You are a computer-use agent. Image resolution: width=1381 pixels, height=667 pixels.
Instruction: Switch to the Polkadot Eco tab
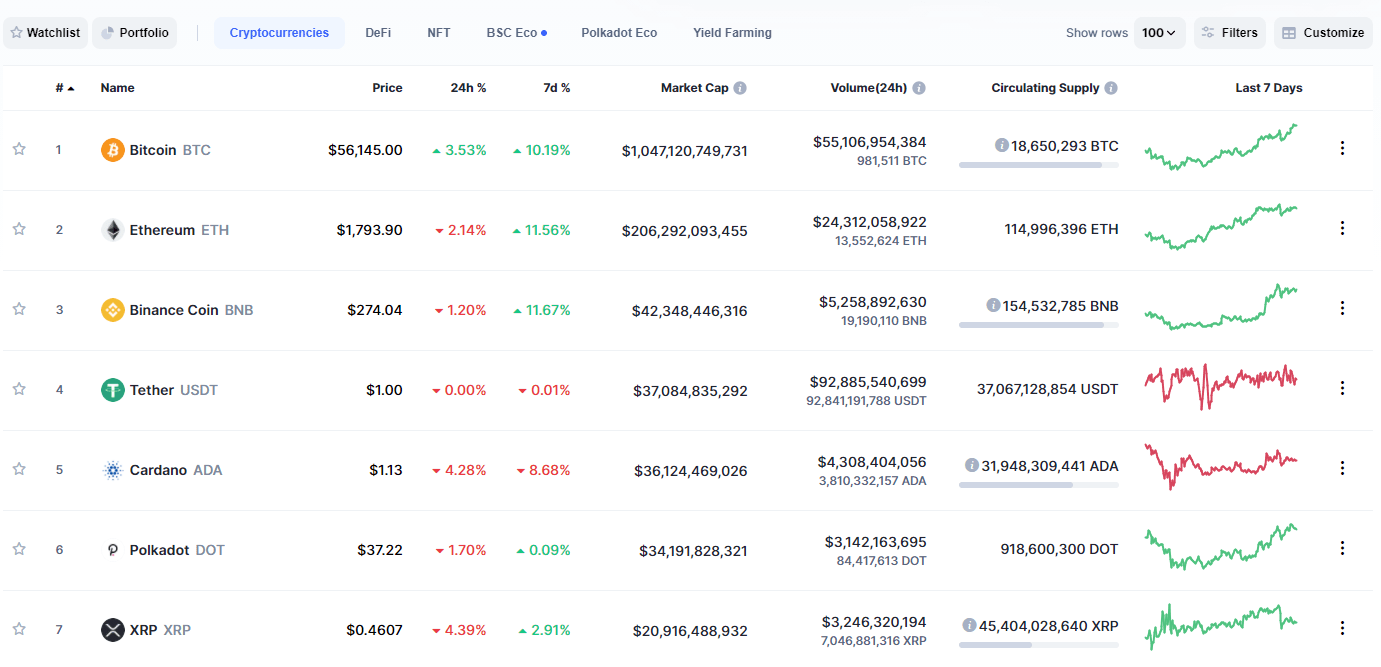coord(619,33)
